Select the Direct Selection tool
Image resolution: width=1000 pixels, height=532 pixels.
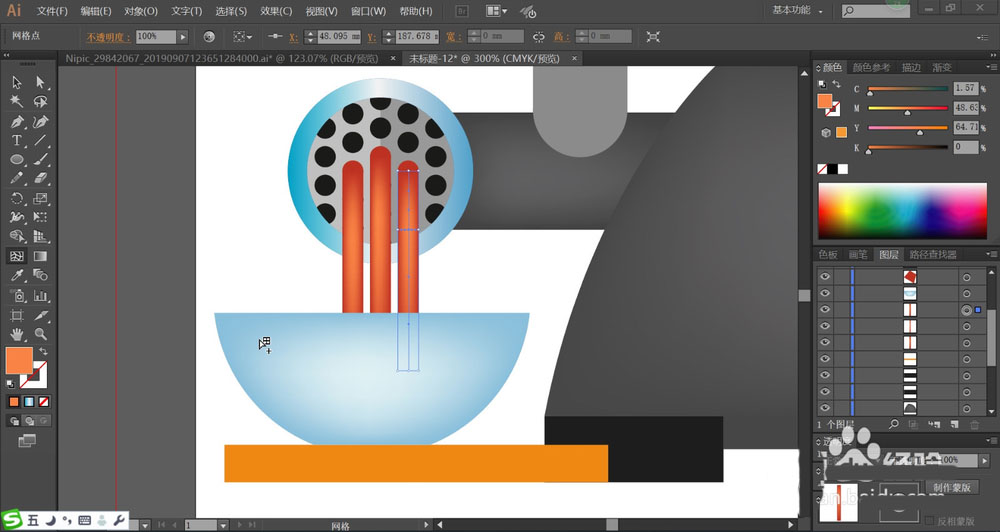pyautogui.click(x=41, y=82)
